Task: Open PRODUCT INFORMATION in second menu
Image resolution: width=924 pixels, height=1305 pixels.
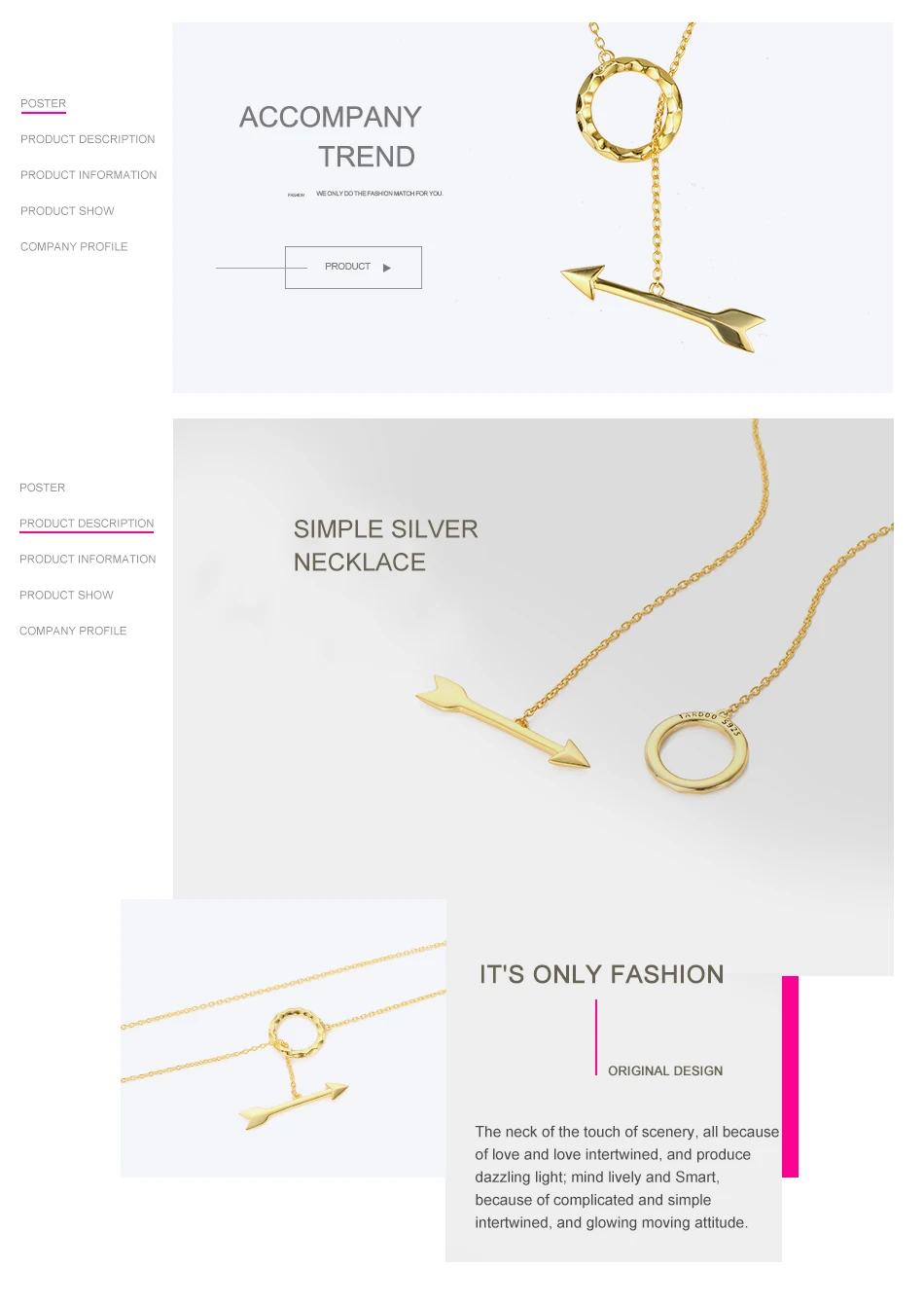Action: point(88,560)
